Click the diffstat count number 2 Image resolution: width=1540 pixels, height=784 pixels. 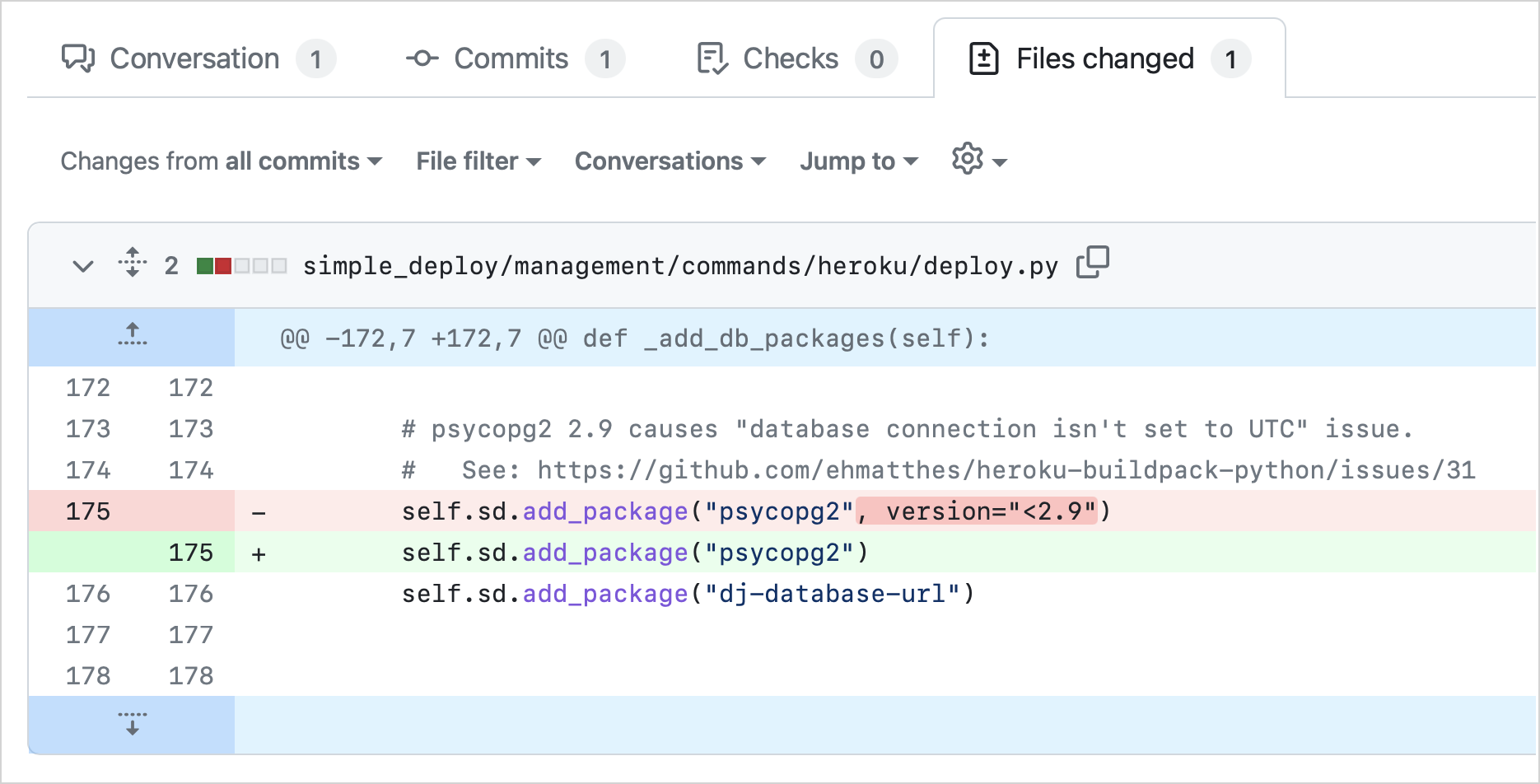(x=171, y=265)
